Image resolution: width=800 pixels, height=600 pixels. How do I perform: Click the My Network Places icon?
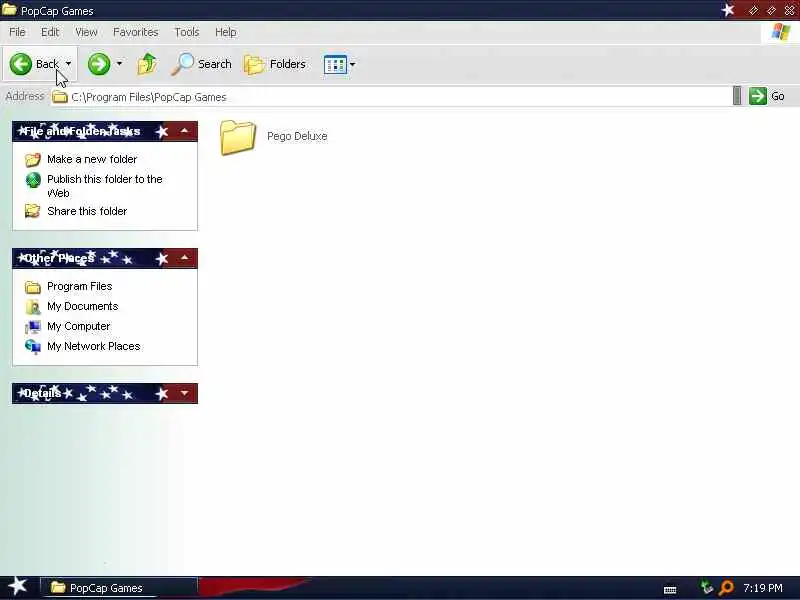(33, 346)
